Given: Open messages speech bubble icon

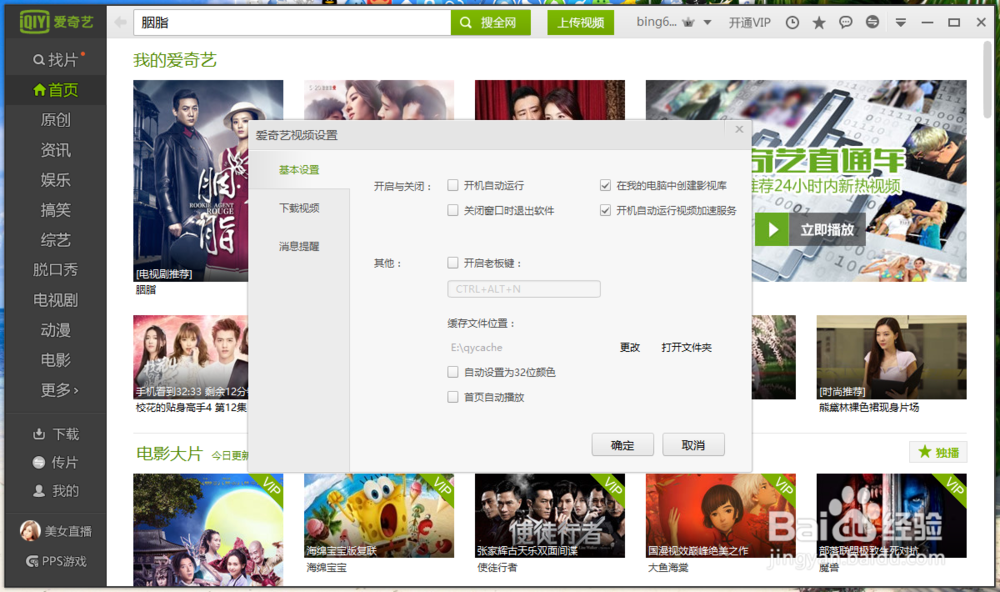Looking at the screenshot, I should (x=846, y=23).
